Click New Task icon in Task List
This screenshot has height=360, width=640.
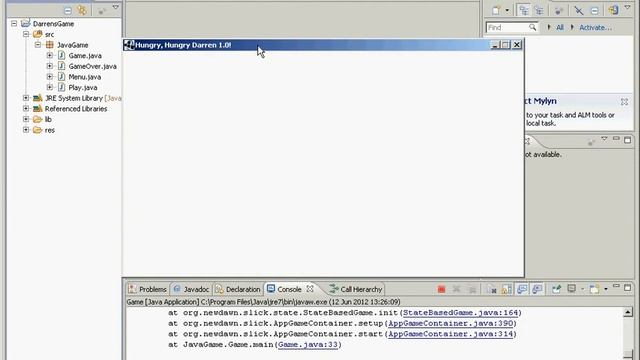click(x=496, y=11)
